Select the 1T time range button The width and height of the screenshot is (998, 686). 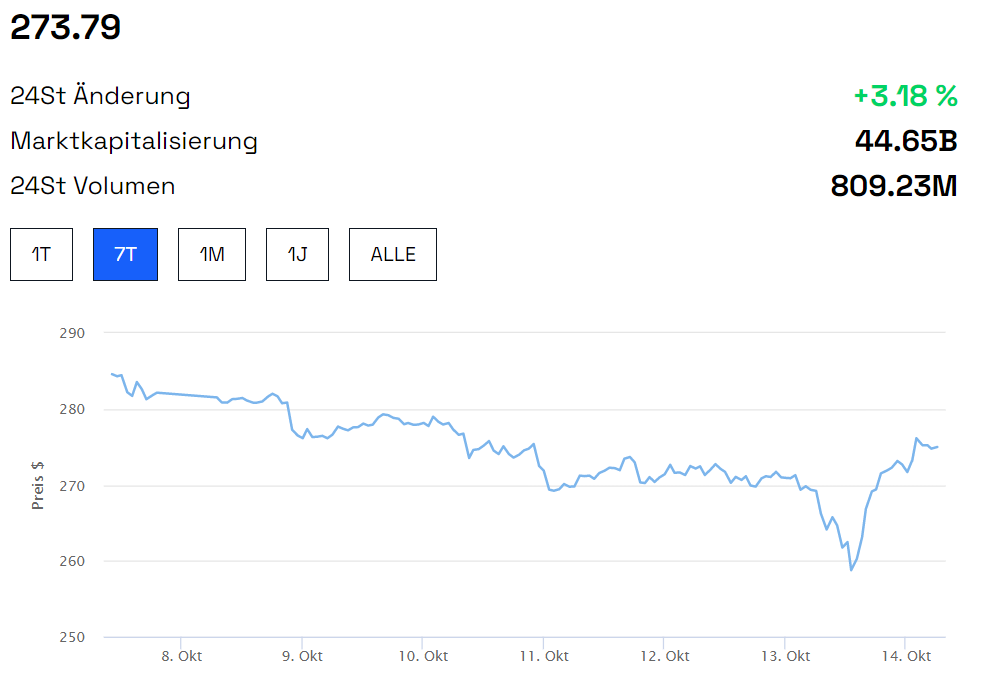(x=41, y=254)
